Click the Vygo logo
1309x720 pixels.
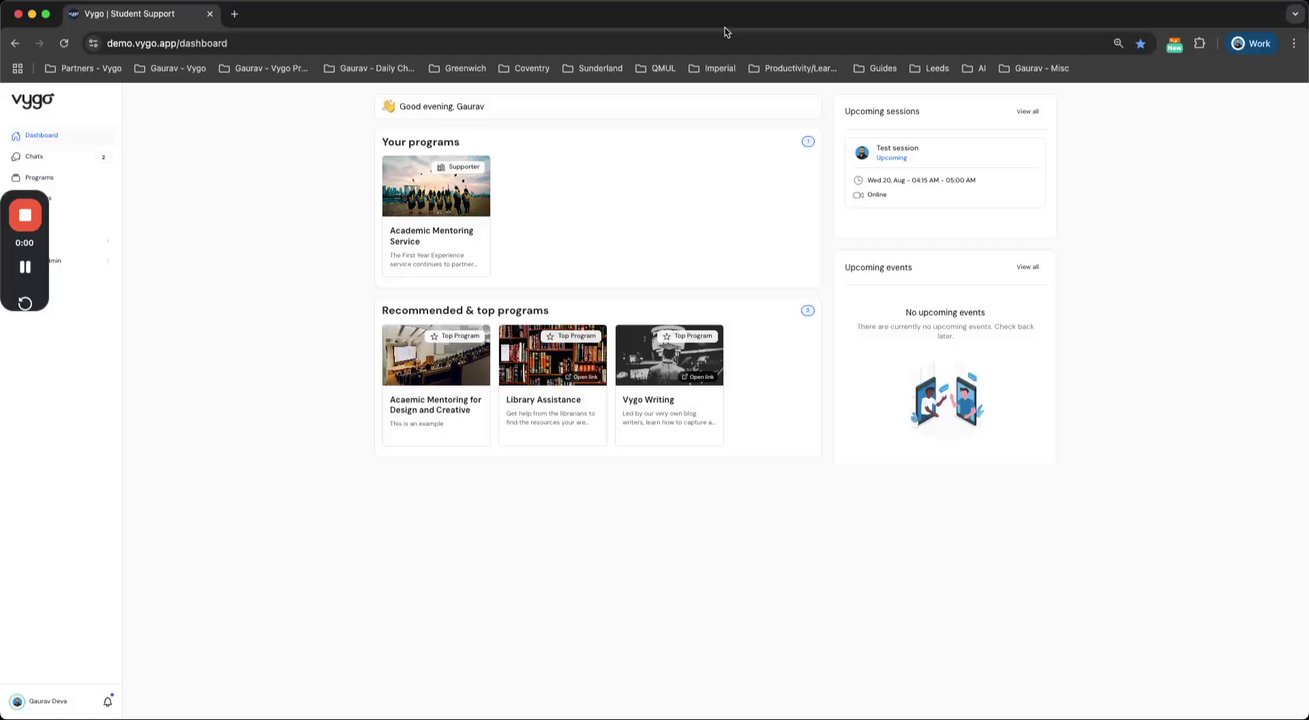[33, 100]
